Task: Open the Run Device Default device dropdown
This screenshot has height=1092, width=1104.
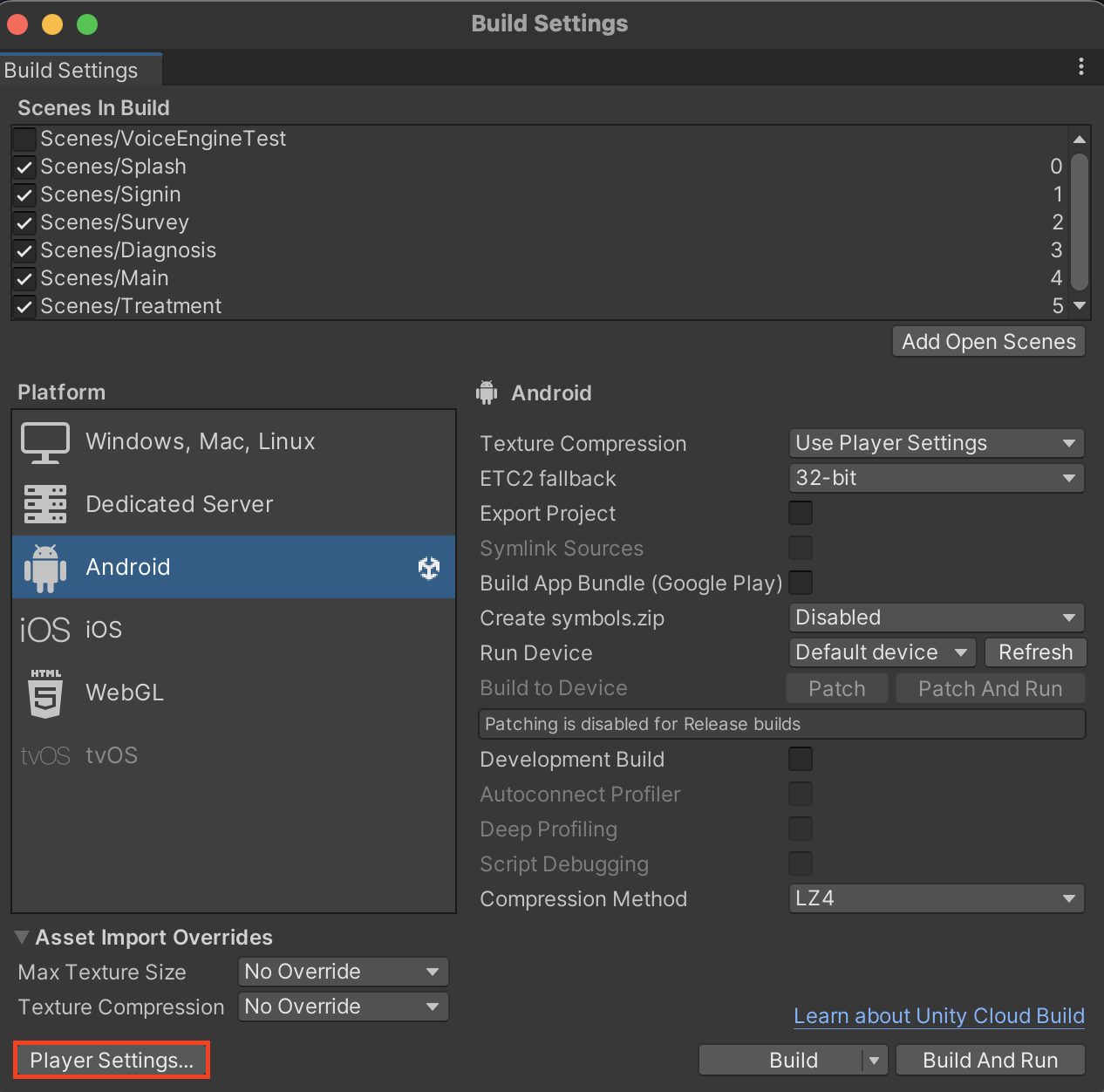Action: point(883,652)
